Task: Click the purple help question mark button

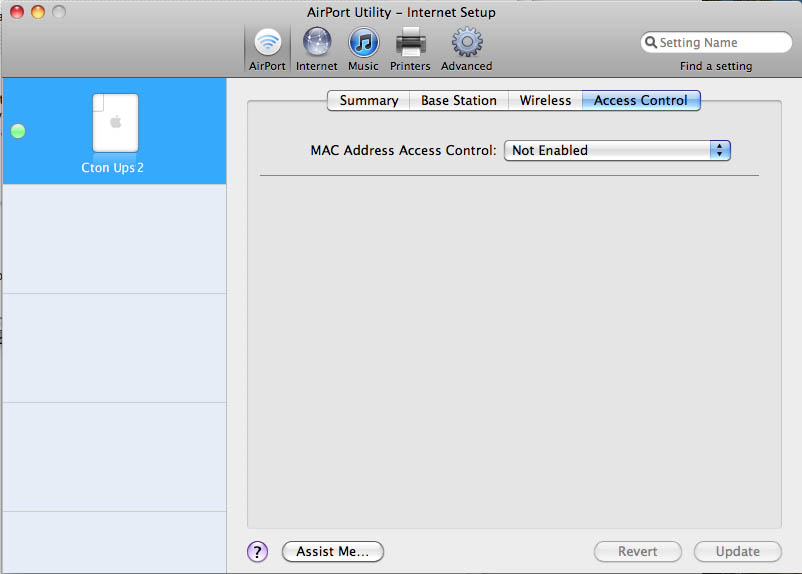Action: (257, 551)
